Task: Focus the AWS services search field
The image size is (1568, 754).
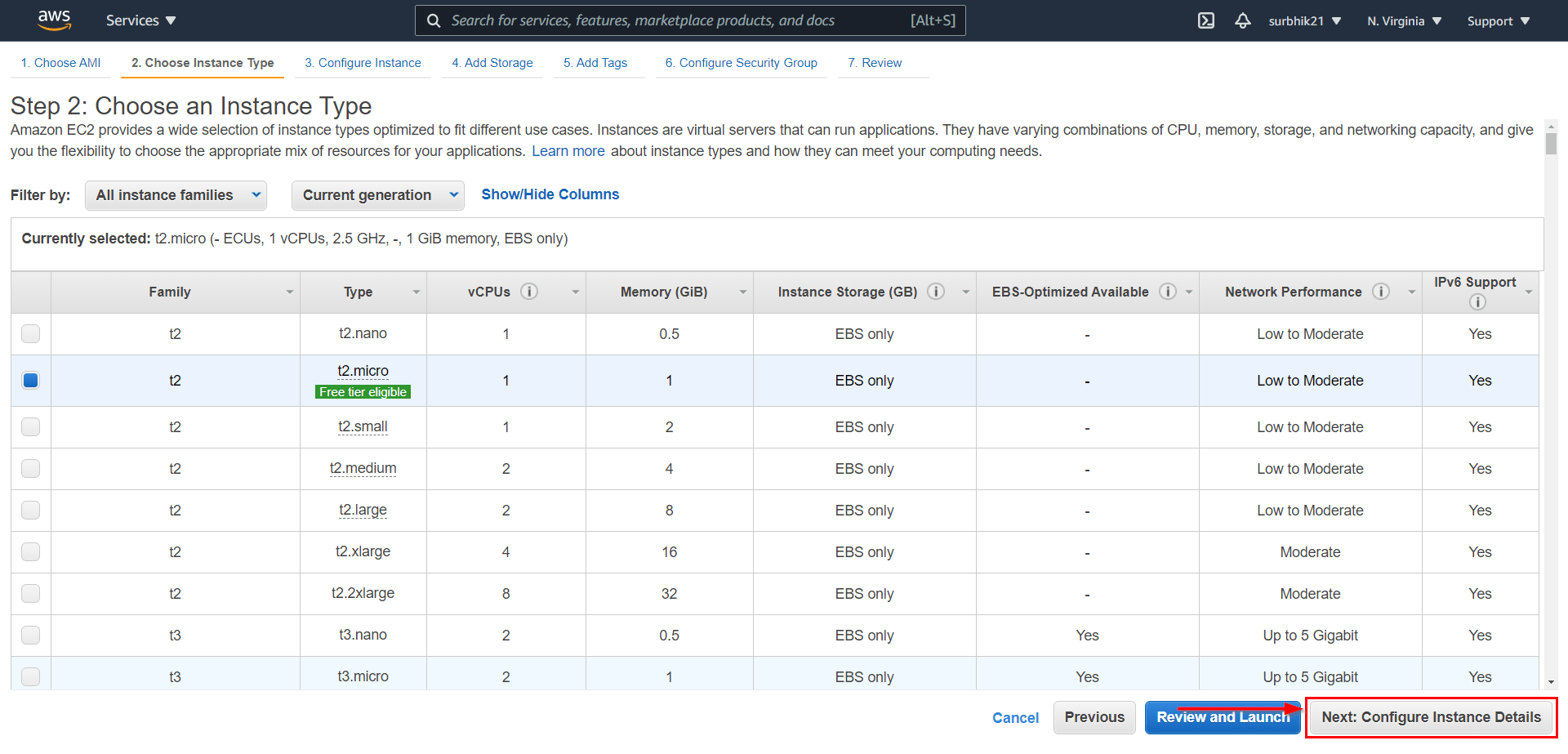Action: pyautogui.click(x=678, y=20)
